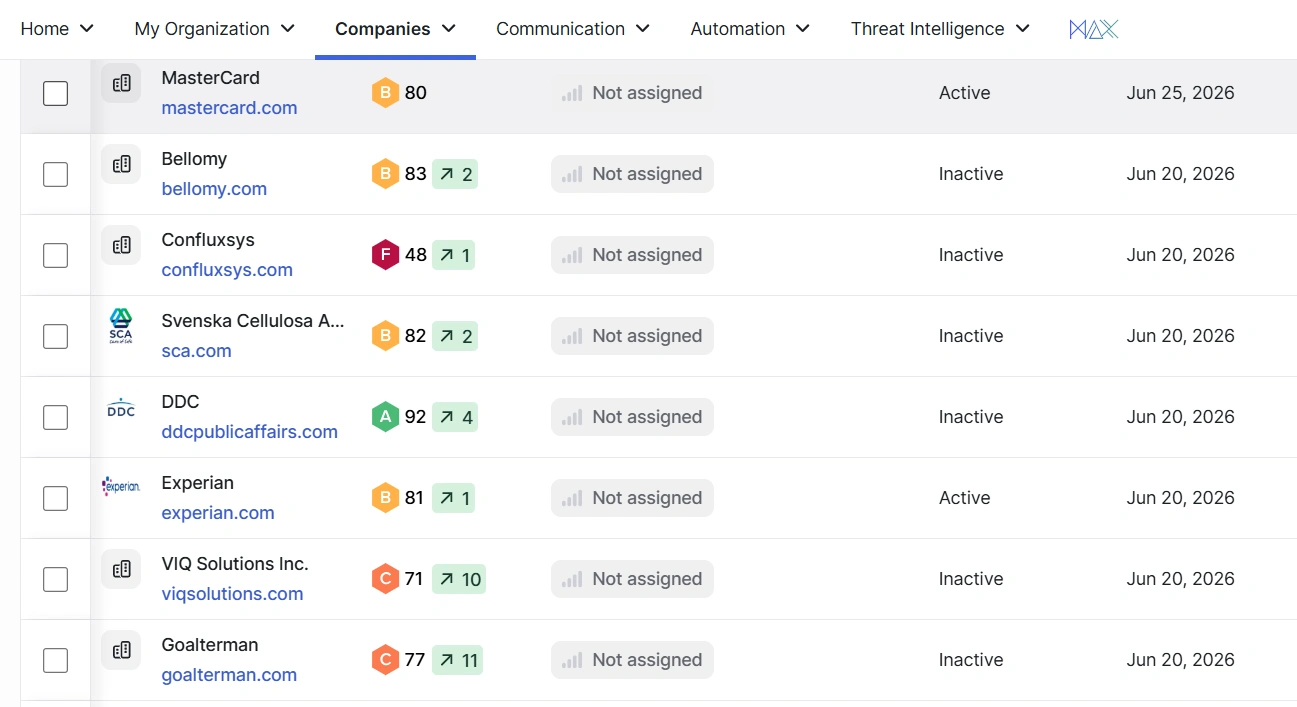This screenshot has height=707, width=1297.
Task: Click the SCA company logo
Action: point(121,327)
